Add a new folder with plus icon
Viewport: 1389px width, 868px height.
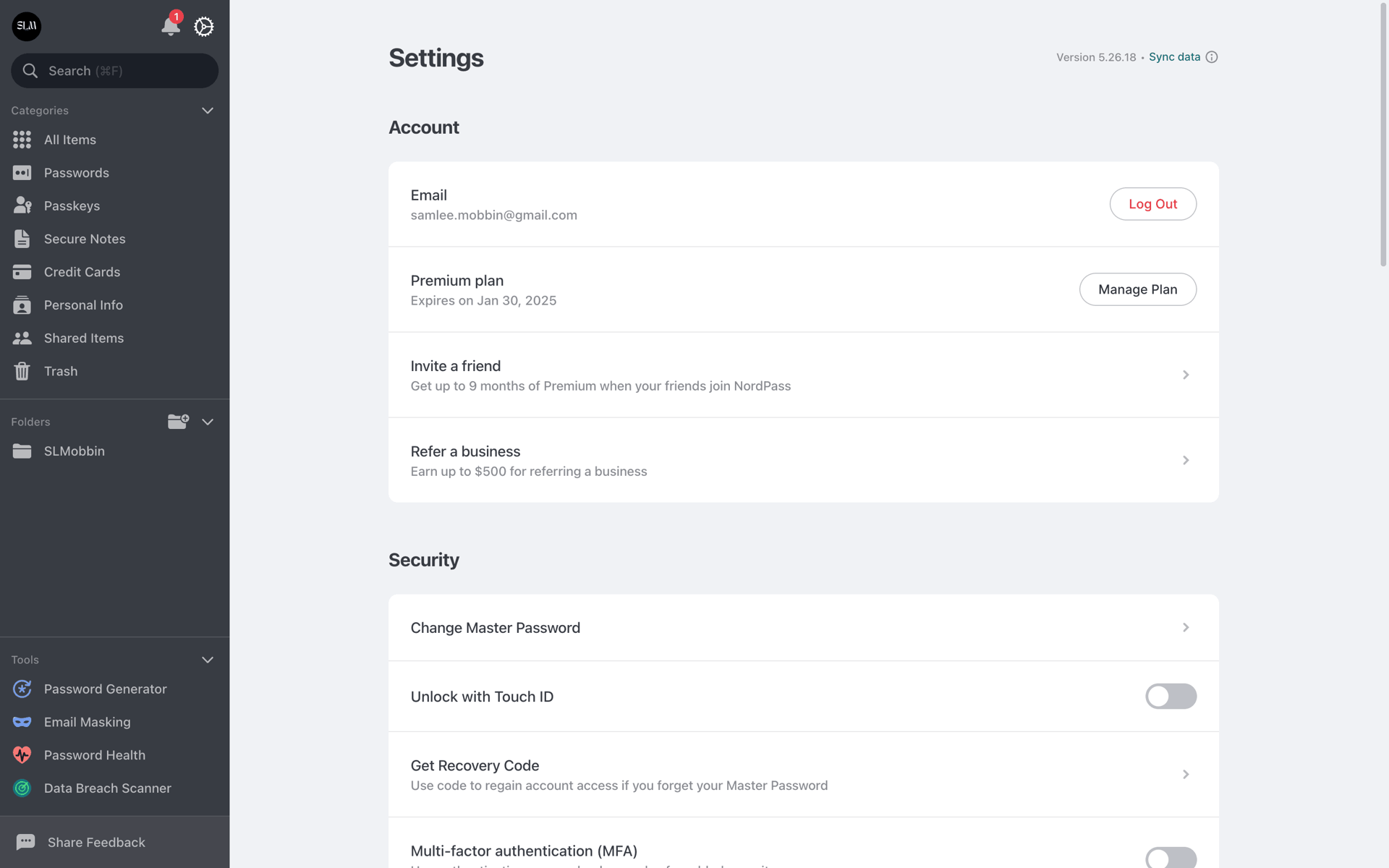(178, 422)
